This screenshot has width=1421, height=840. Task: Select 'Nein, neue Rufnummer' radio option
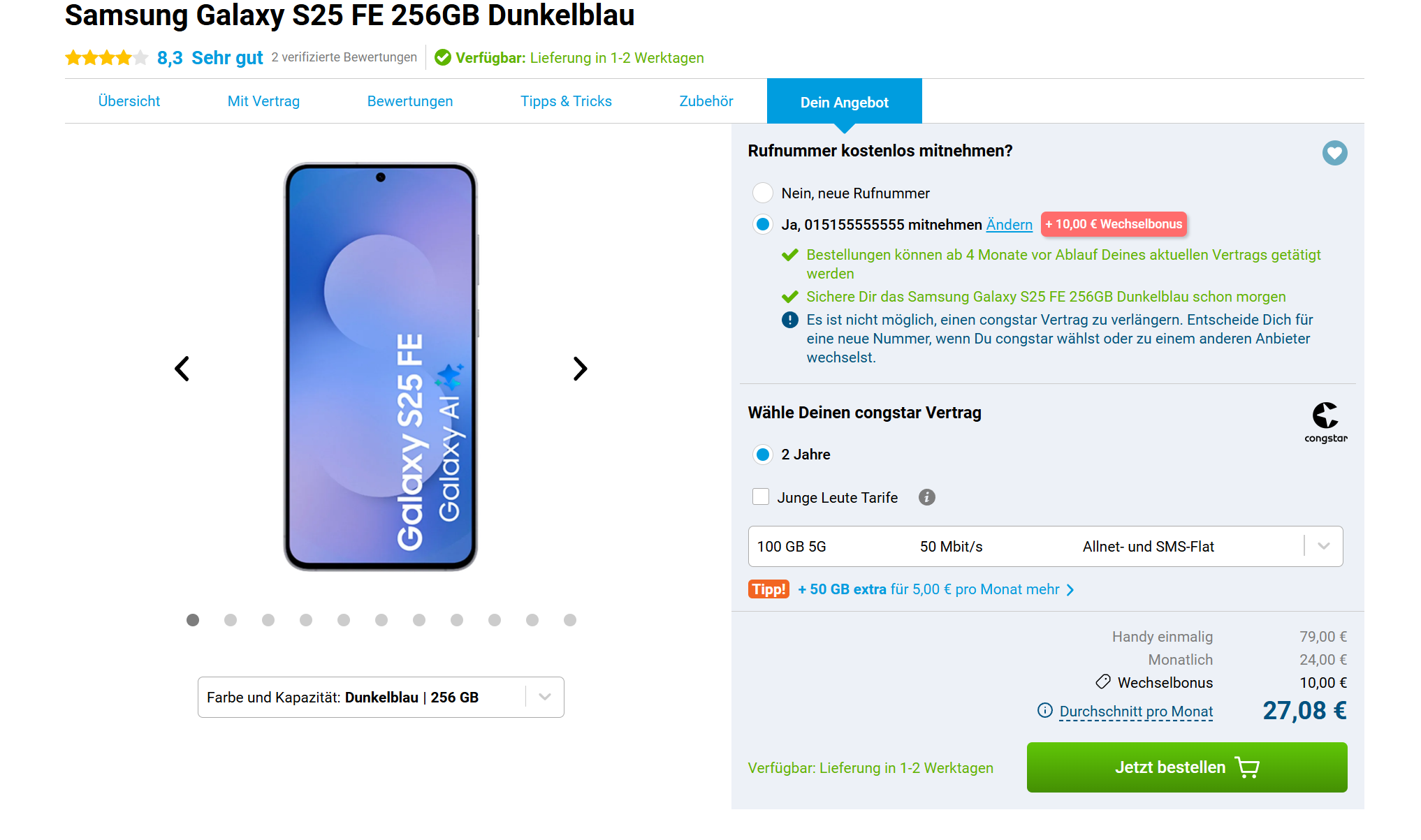coord(763,193)
